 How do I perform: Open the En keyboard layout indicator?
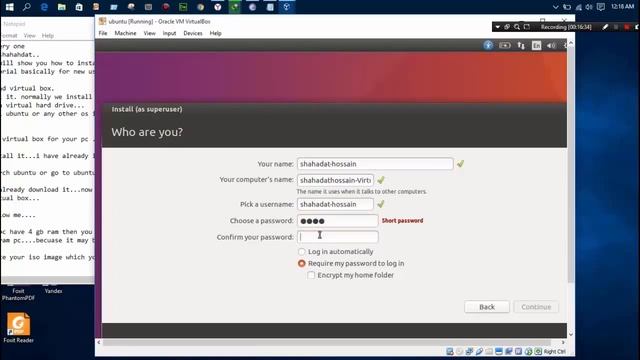536,45
